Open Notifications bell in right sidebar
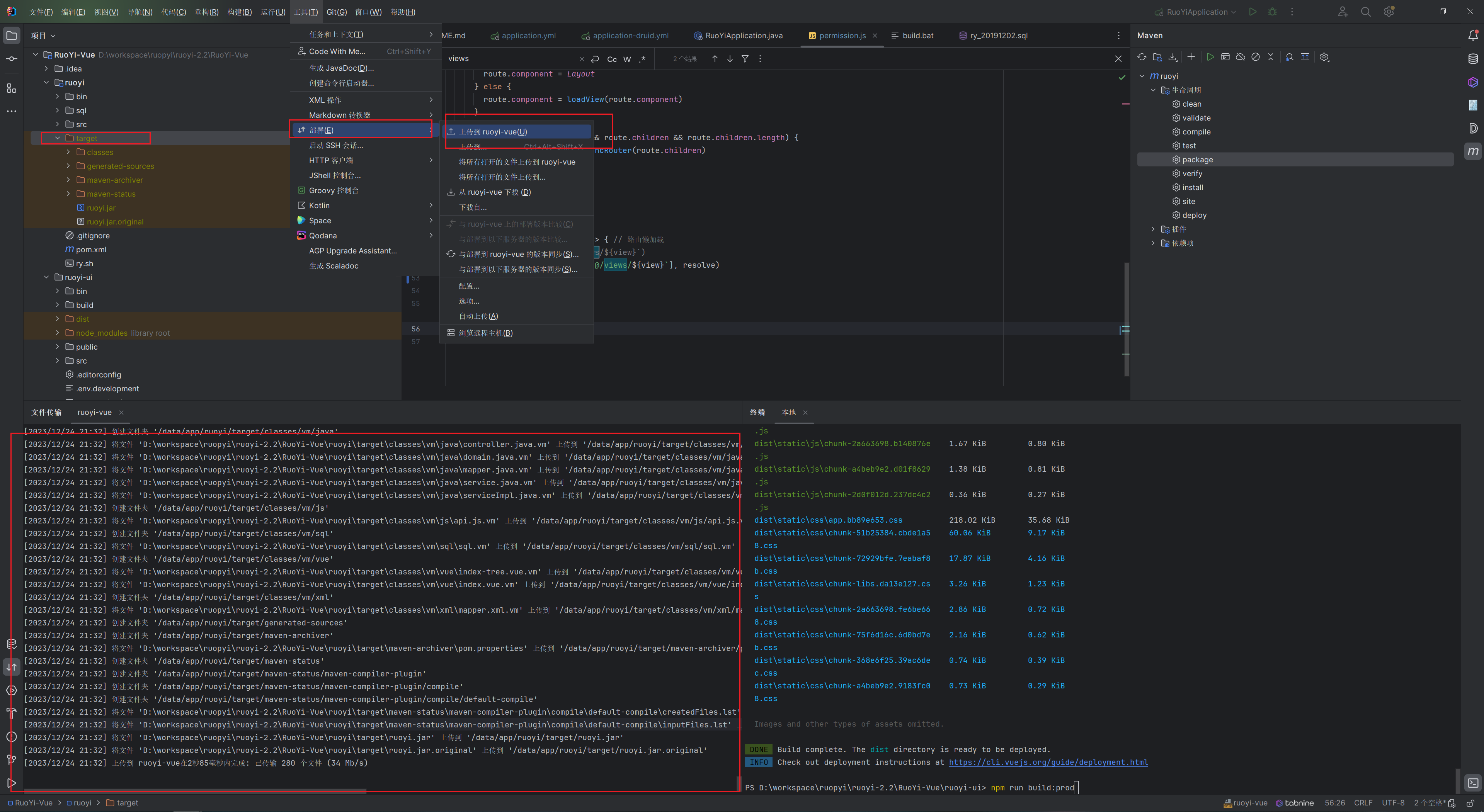Image resolution: width=1484 pixels, height=812 pixels. (x=1472, y=35)
